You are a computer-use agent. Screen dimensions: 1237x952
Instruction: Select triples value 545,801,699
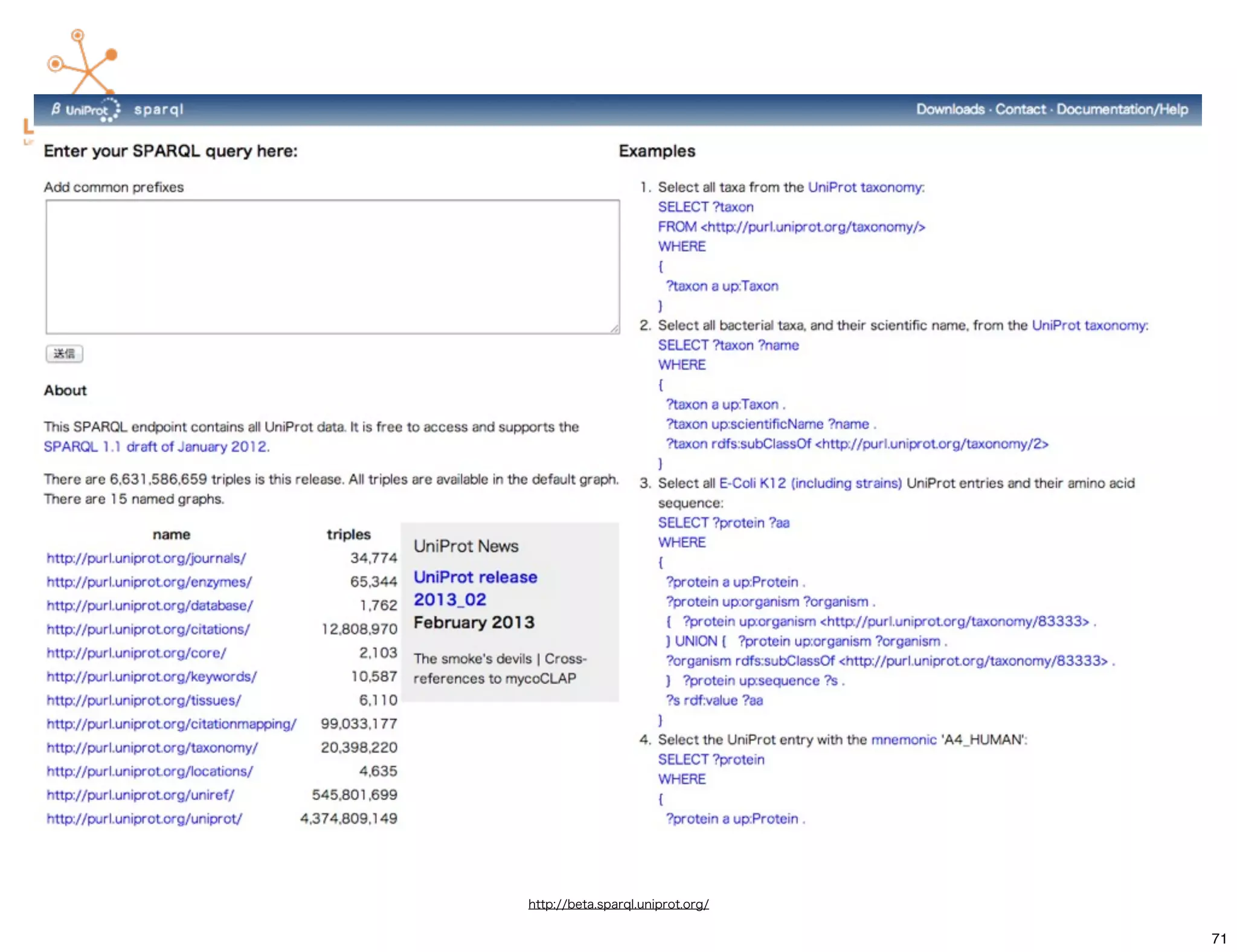click(x=355, y=795)
